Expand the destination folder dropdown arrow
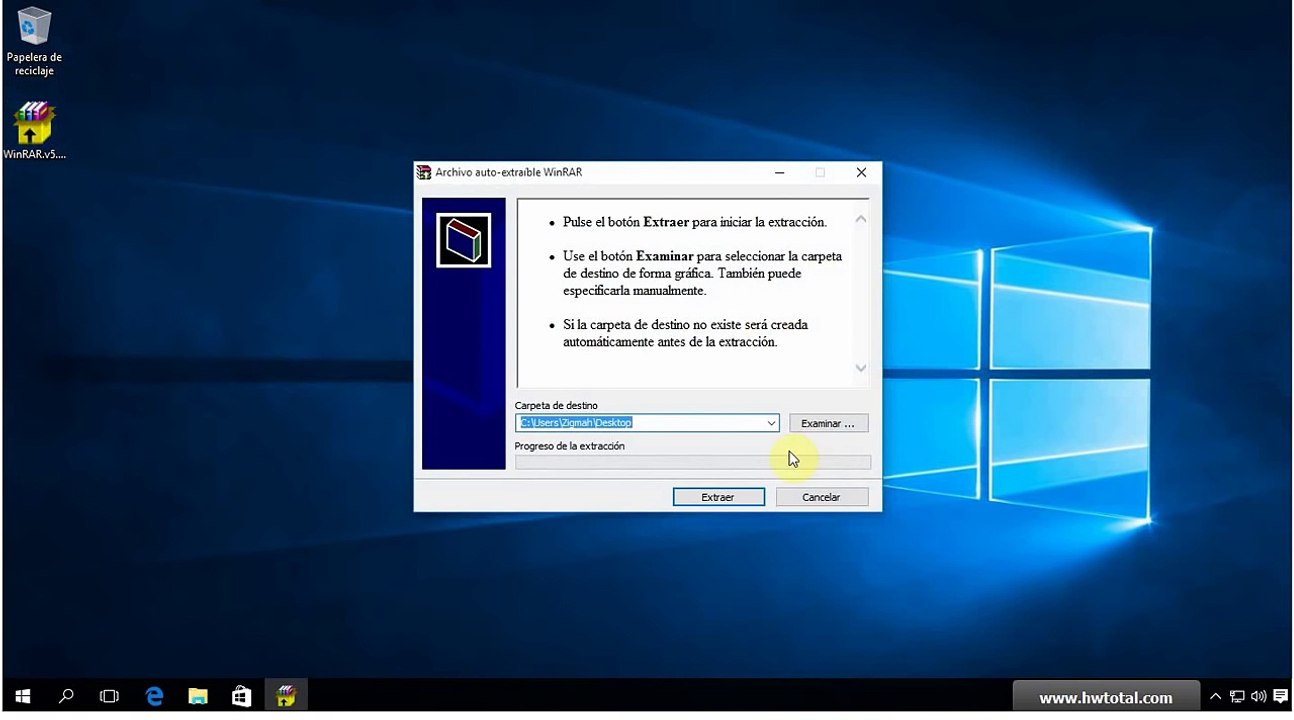1294x720 pixels. click(771, 423)
